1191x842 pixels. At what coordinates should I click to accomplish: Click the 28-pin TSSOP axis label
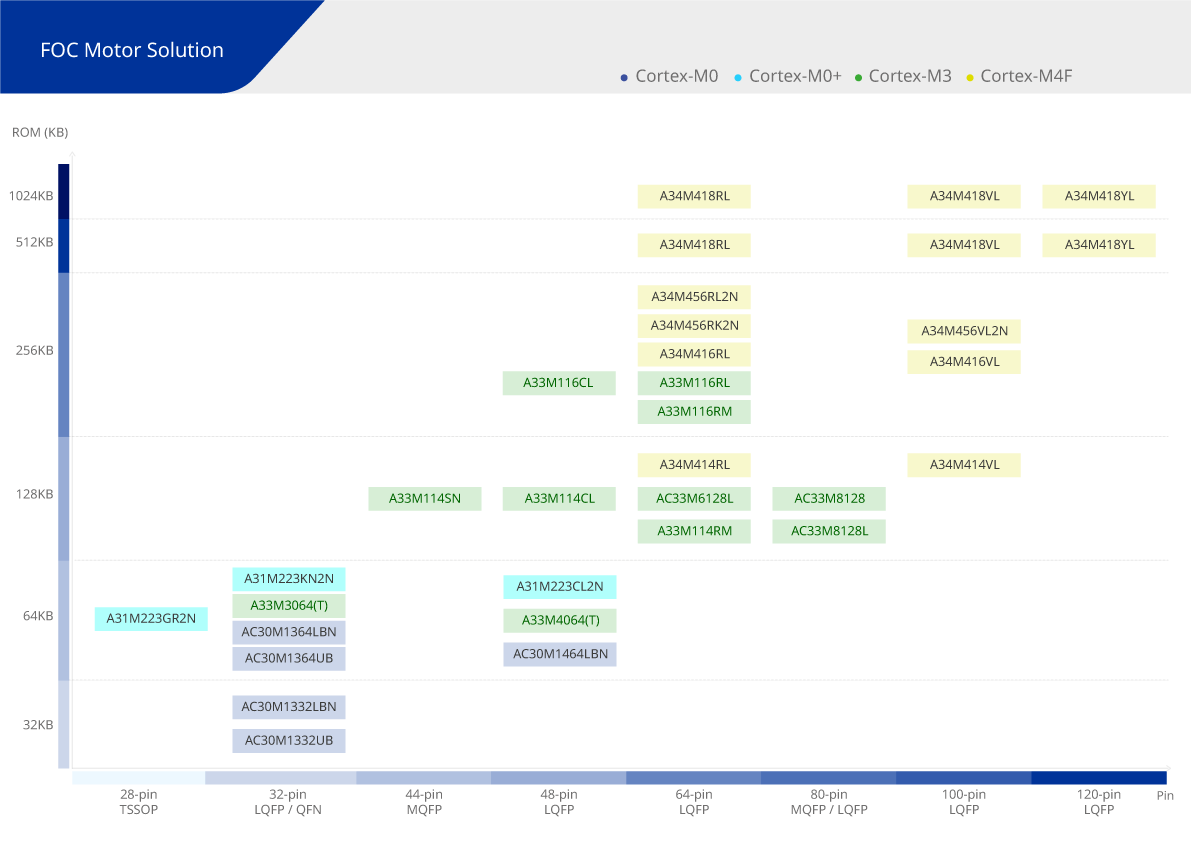coord(139,802)
